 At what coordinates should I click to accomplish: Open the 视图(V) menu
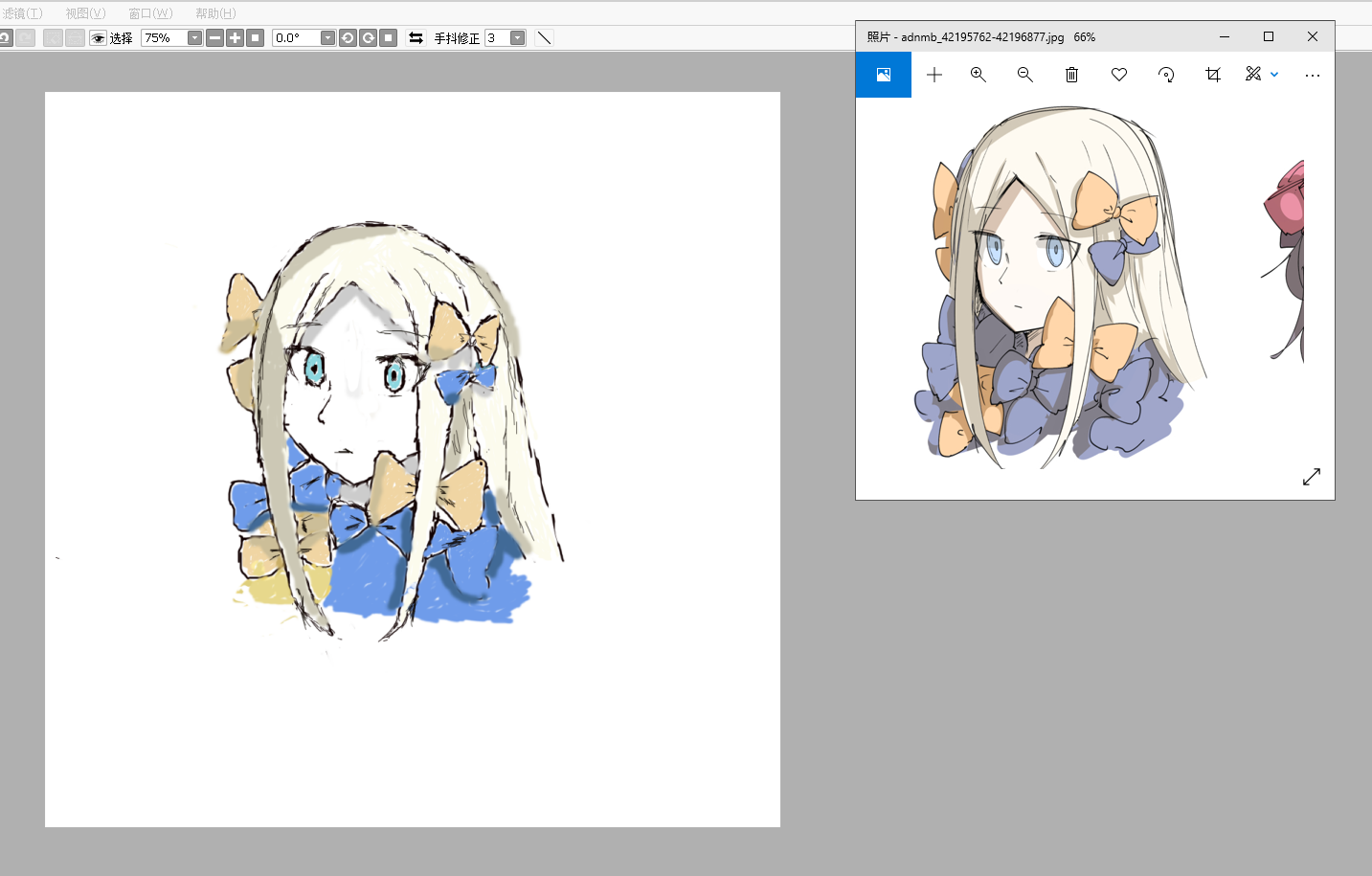pyautogui.click(x=85, y=13)
